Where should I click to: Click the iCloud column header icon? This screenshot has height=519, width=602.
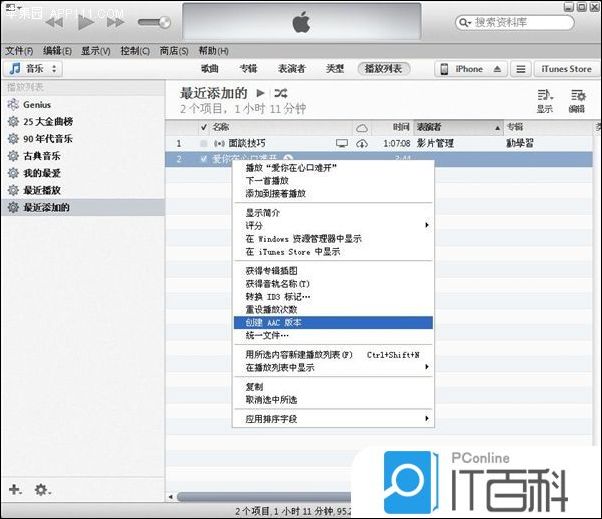362,128
